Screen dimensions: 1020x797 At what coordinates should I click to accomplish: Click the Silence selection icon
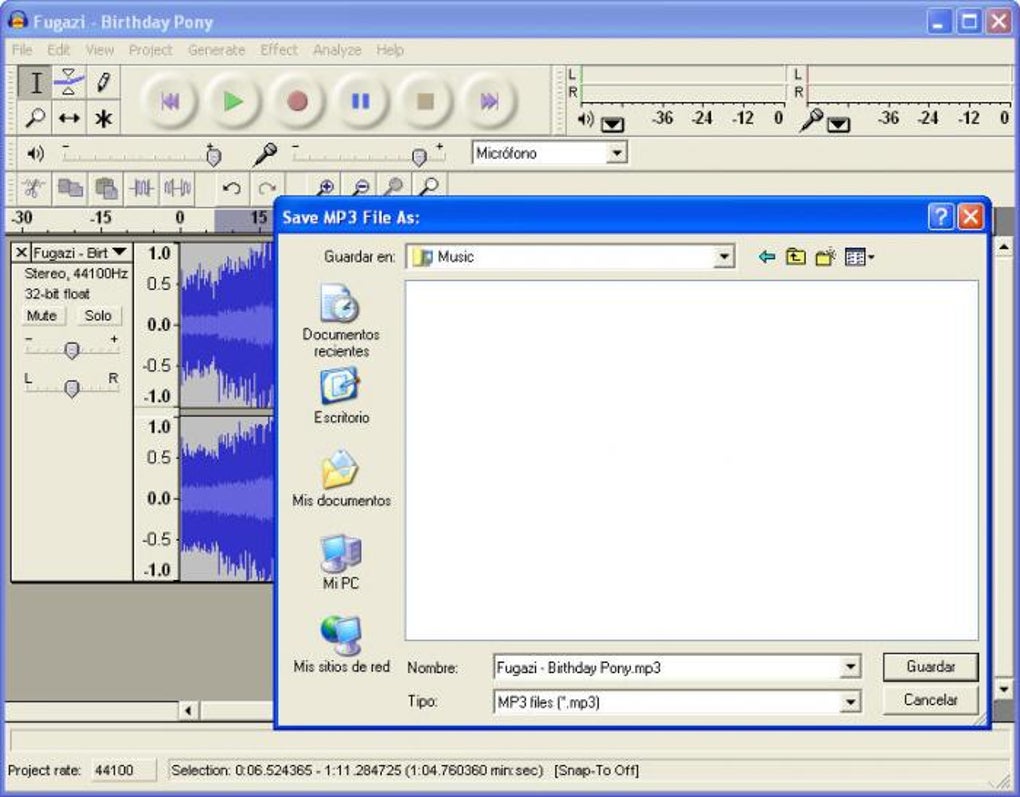[177, 189]
